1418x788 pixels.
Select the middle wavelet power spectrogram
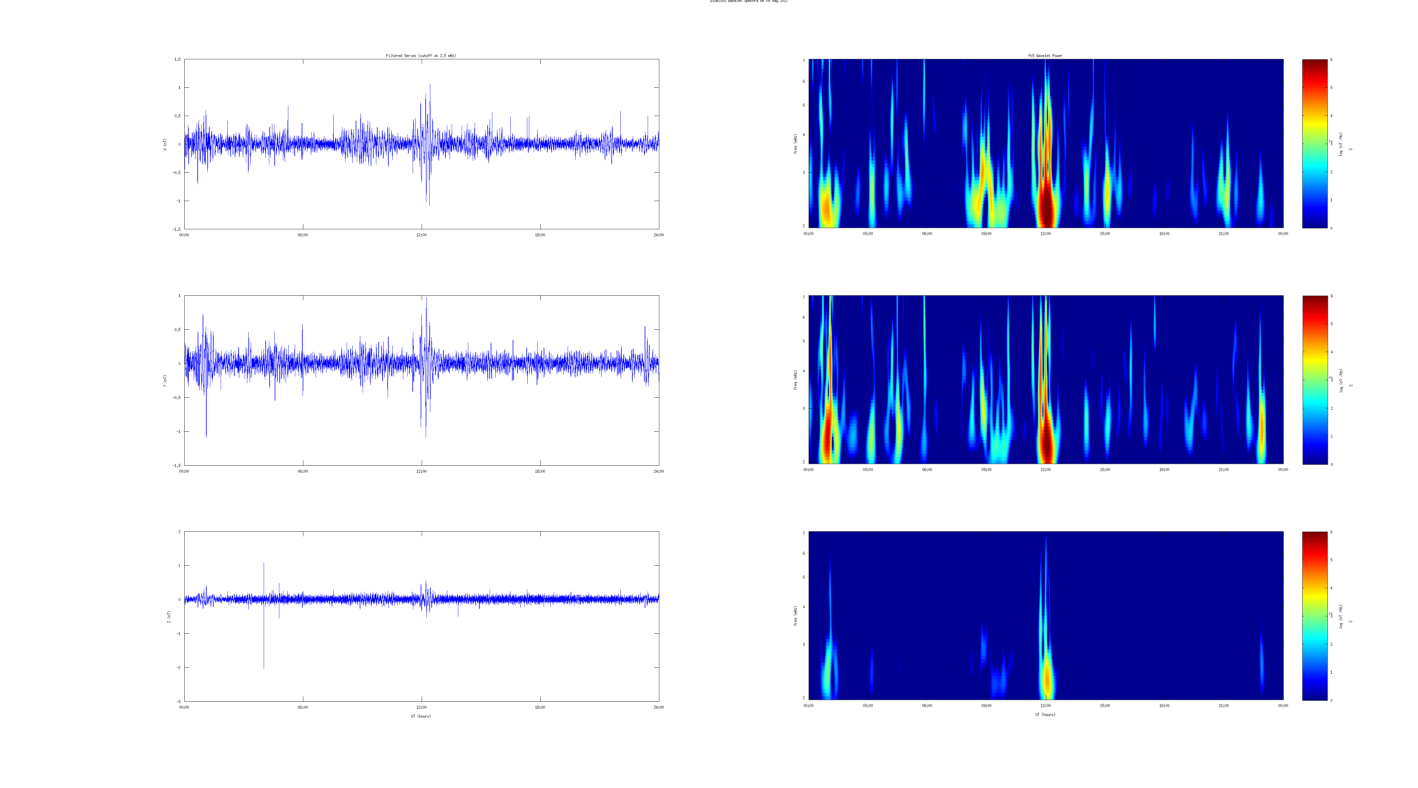pos(1045,379)
